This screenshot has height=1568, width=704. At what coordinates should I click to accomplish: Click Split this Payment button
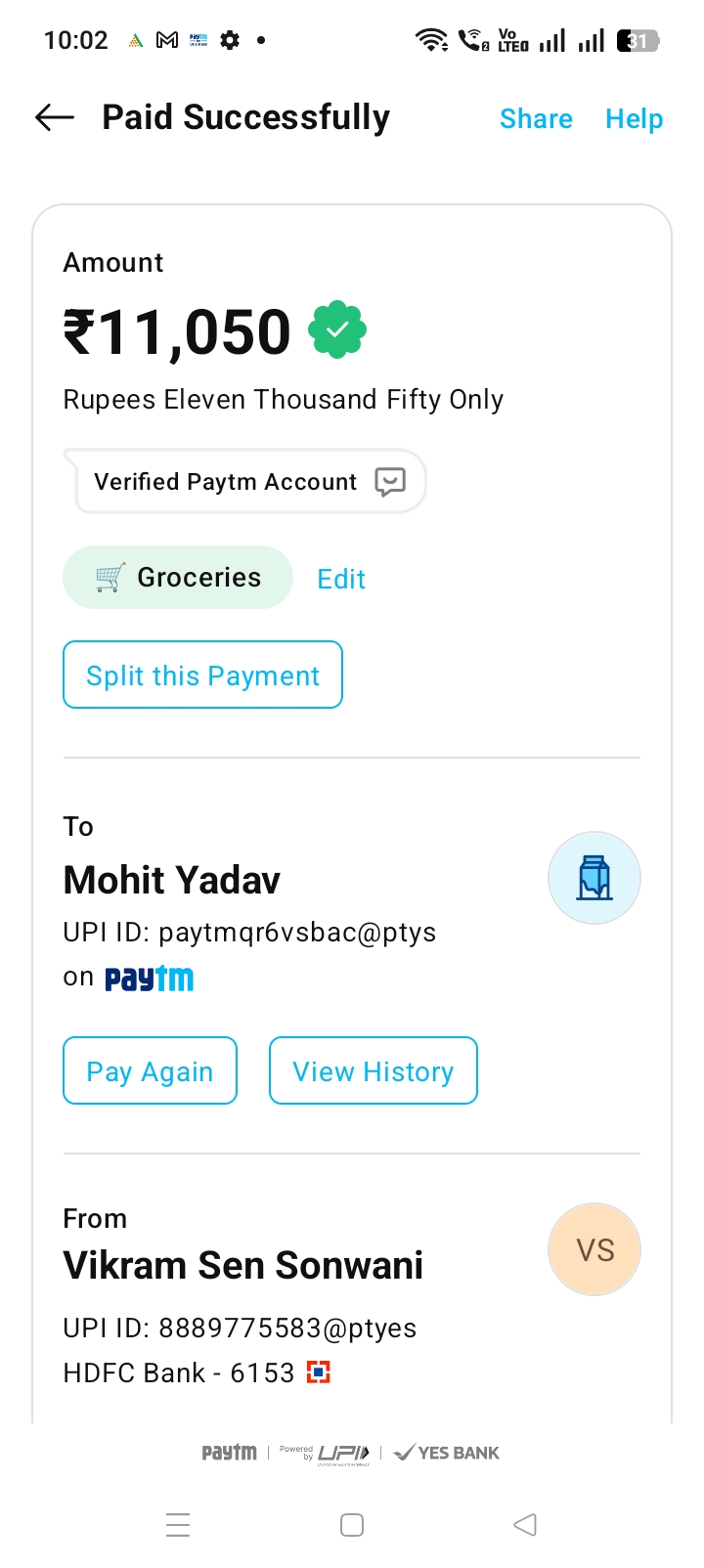point(202,675)
